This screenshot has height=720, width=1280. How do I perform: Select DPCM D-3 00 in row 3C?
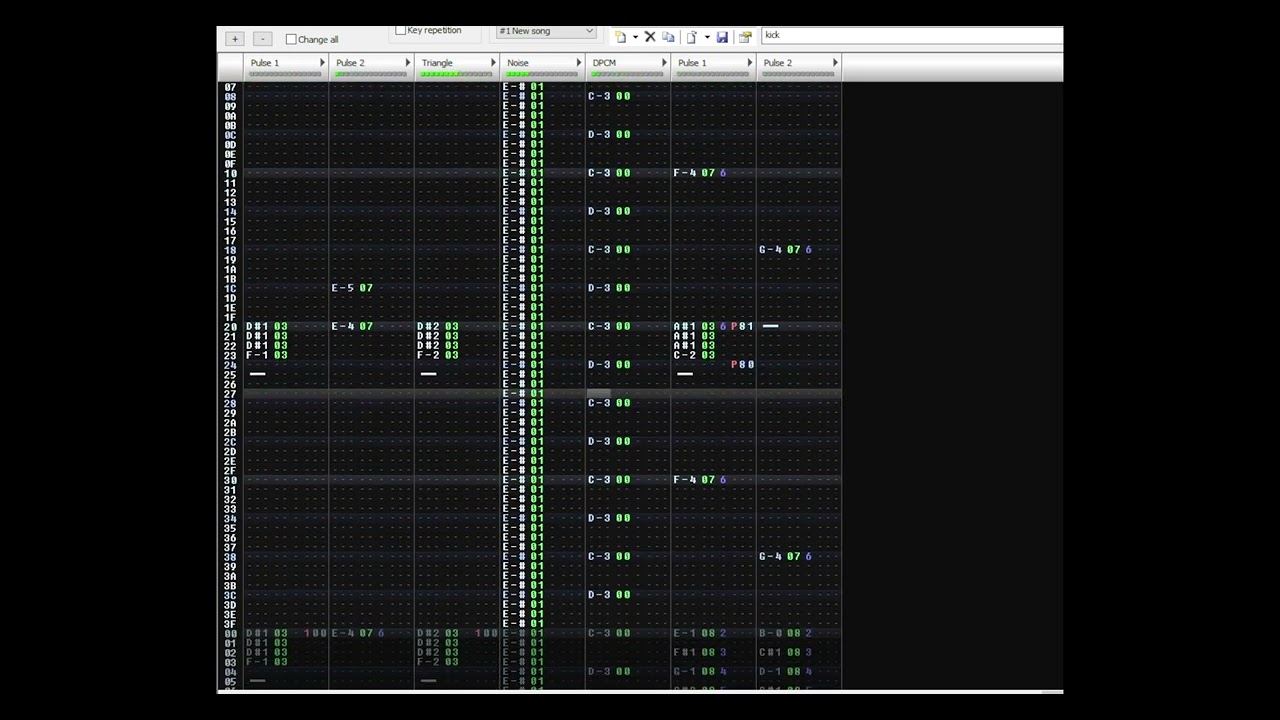point(609,595)
